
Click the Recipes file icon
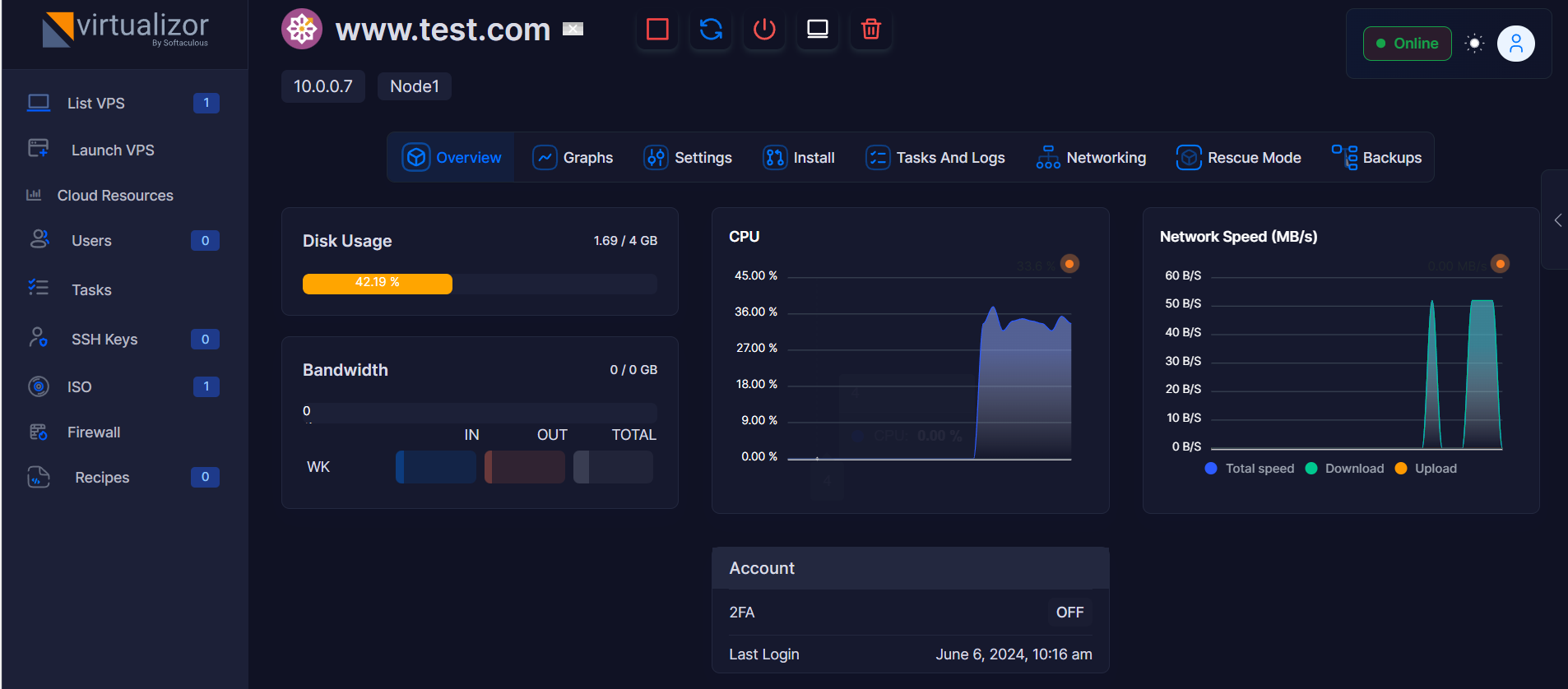point(39,477)
